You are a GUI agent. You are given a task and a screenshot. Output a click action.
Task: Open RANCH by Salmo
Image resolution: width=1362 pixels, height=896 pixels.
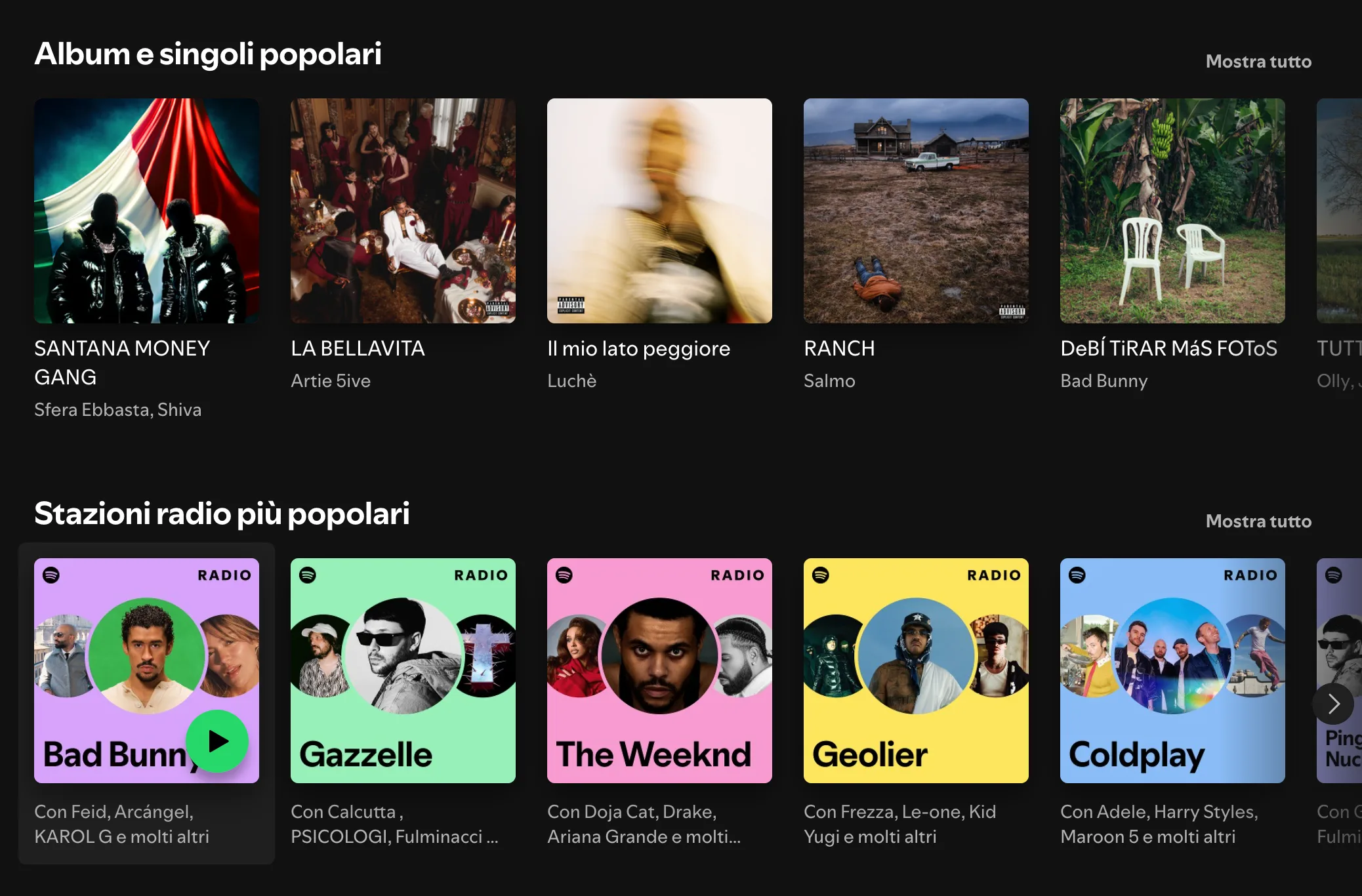click(x=916, y=210)
